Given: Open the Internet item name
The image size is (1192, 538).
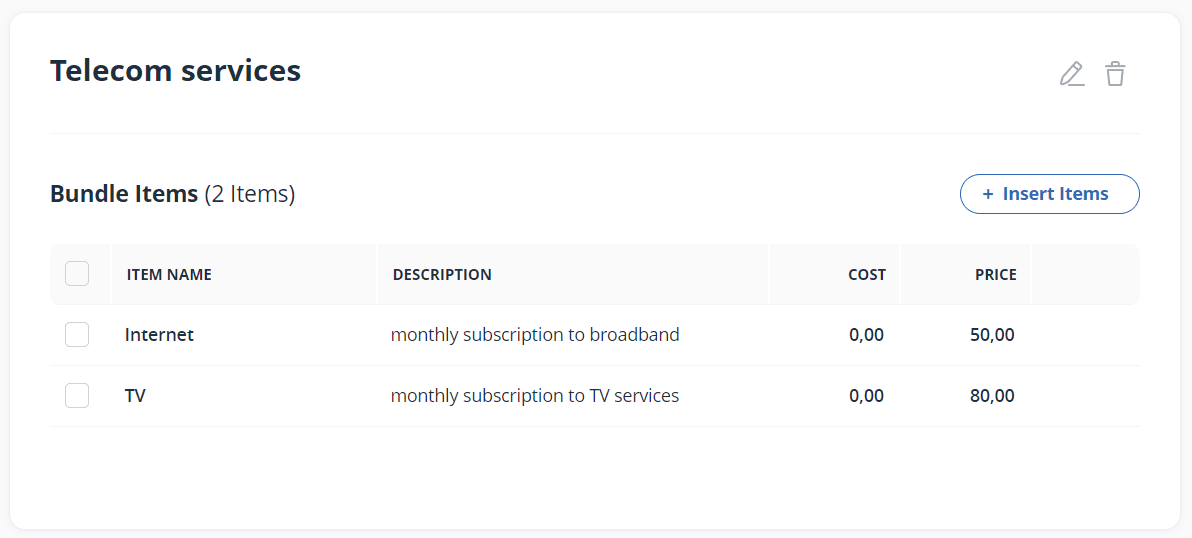Looking at the screenshot, I should 160,334.
